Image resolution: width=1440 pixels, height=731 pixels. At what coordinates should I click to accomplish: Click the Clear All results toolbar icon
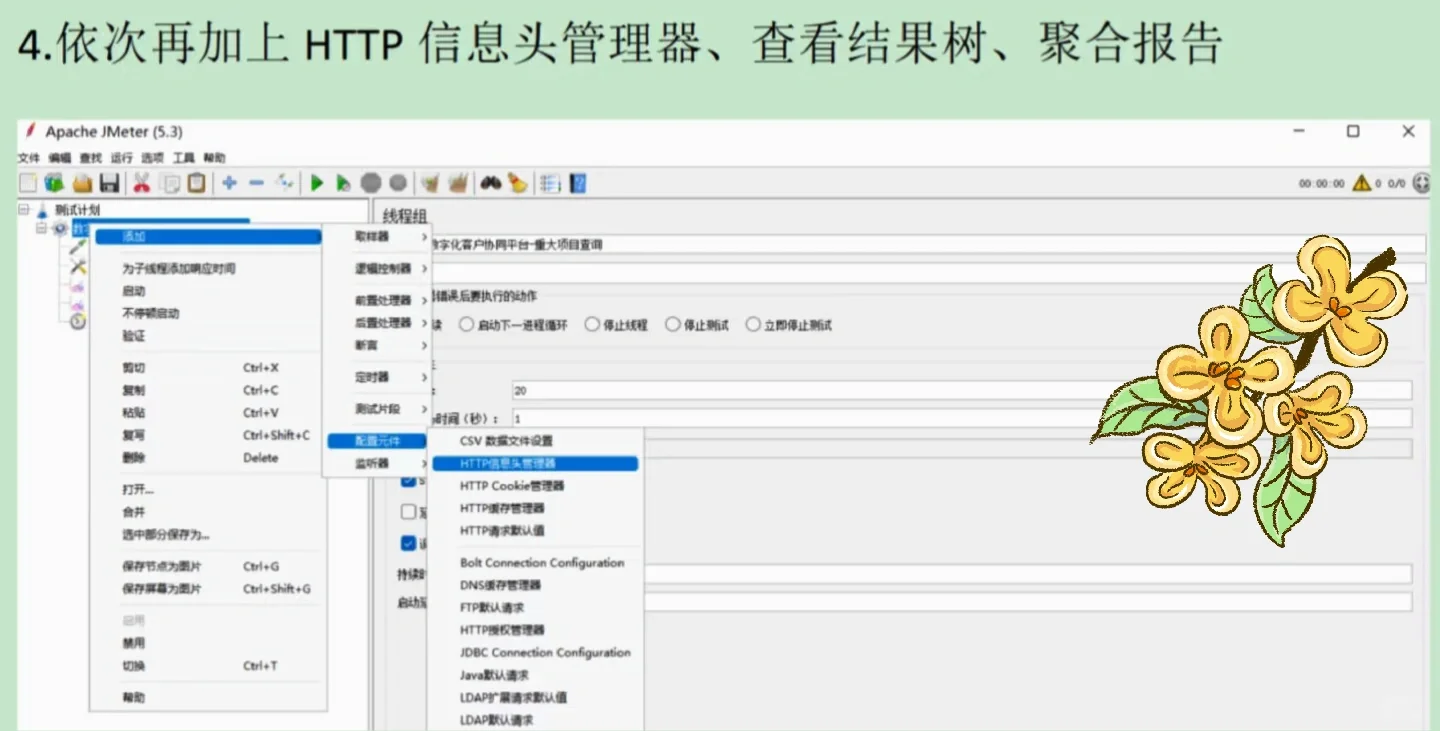(458, 183)
